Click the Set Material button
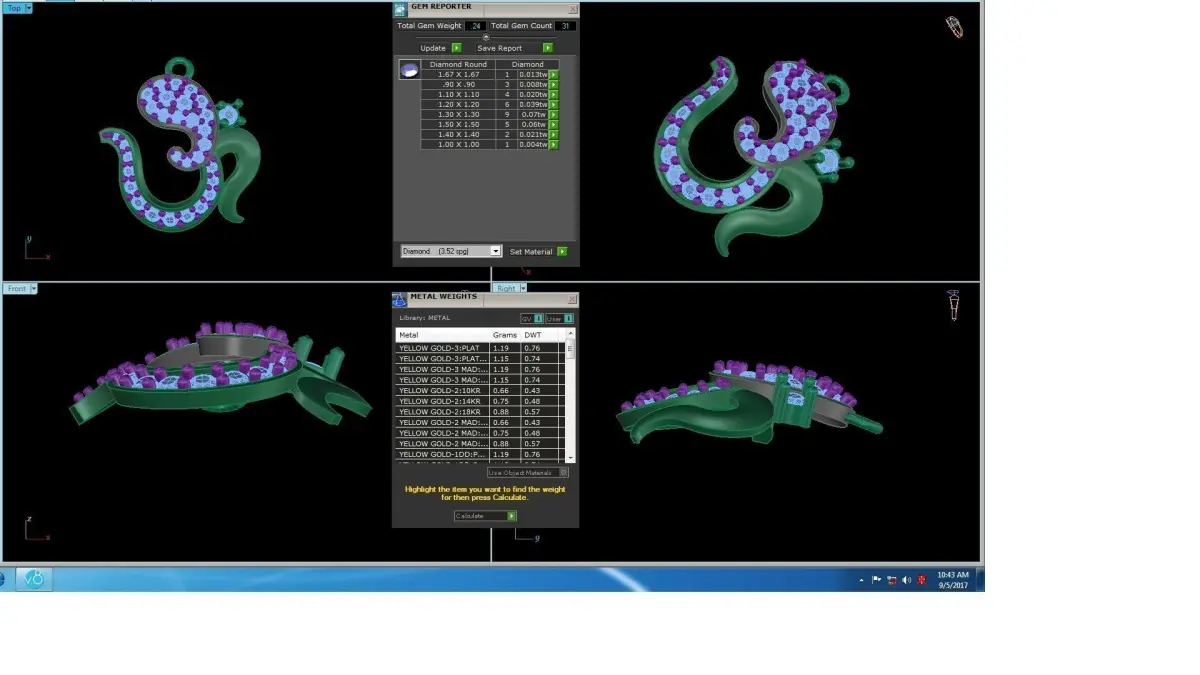 (x=531, y=252)
